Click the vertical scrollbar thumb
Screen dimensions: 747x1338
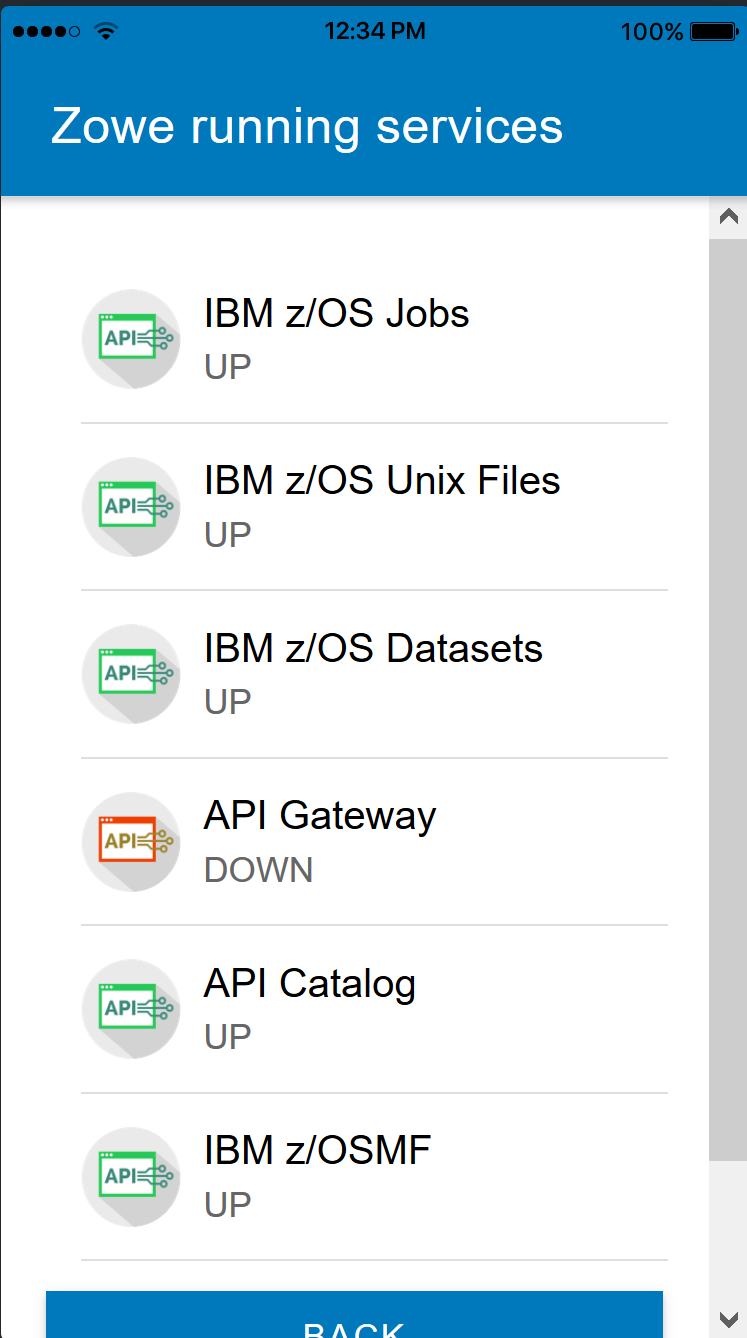tap(728, 700)
